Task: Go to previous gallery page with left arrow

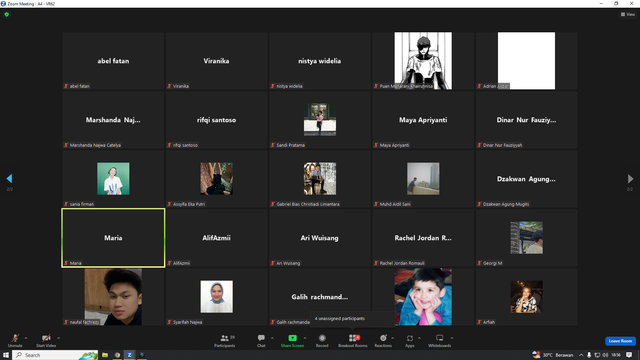Action: tap(9, 178)
